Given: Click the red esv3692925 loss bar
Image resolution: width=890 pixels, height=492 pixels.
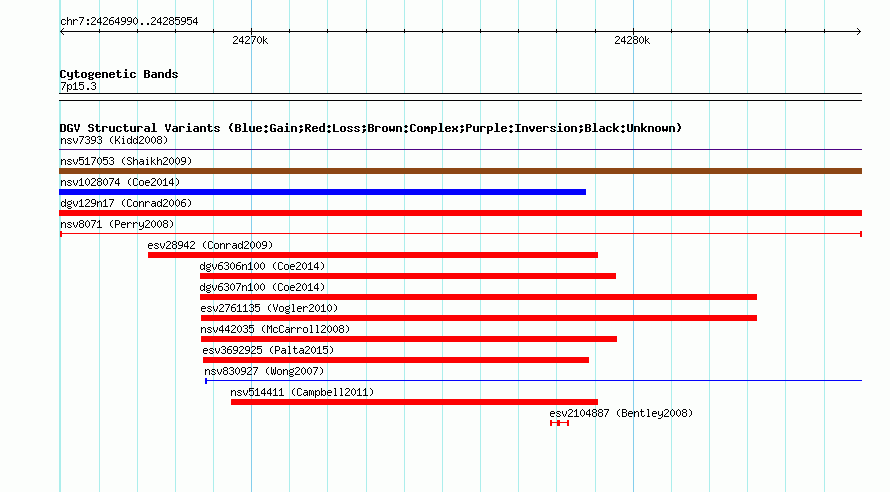Looking at the screenshot, I should point(396,360).
